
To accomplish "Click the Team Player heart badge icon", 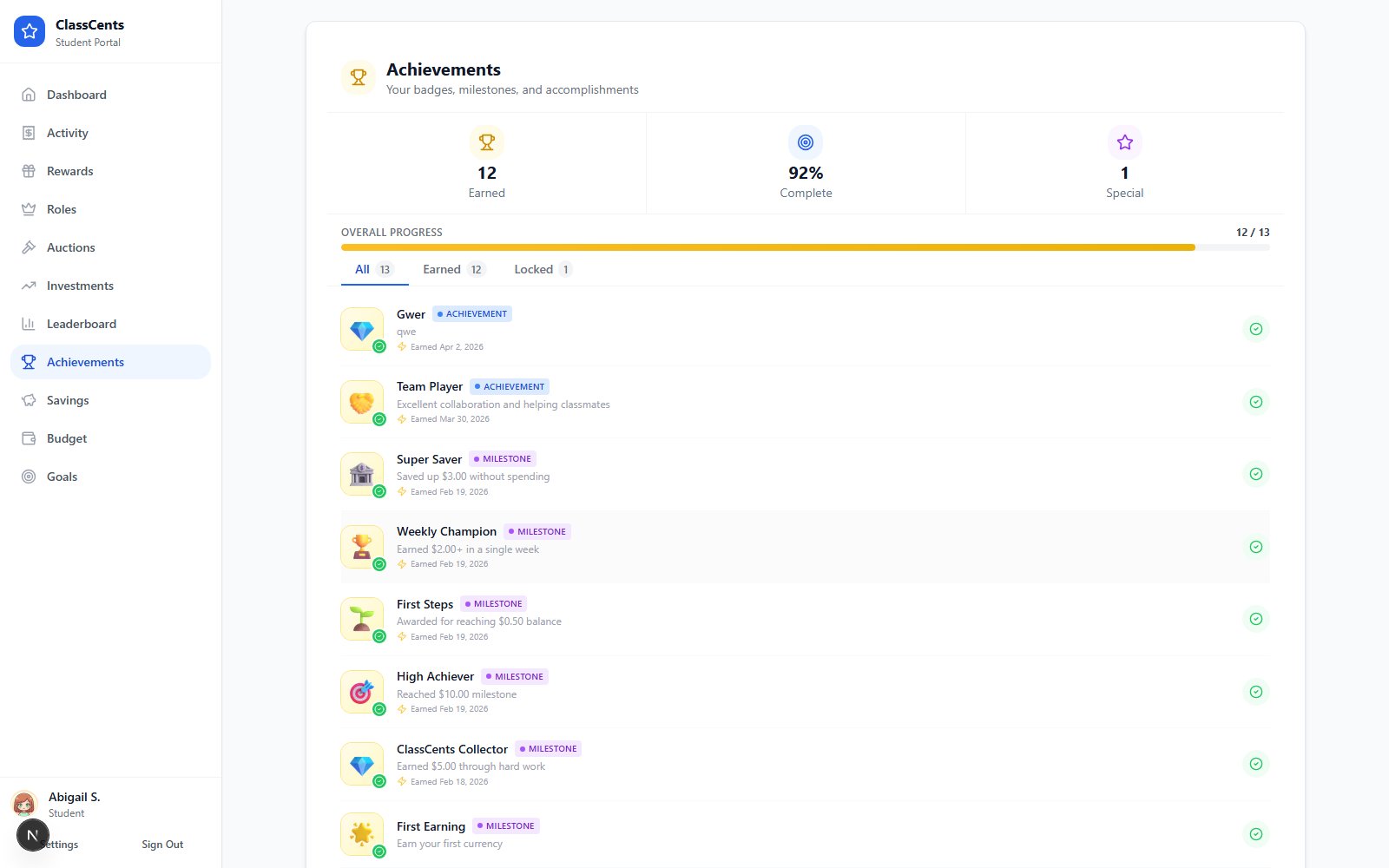I will coord(362,402).
